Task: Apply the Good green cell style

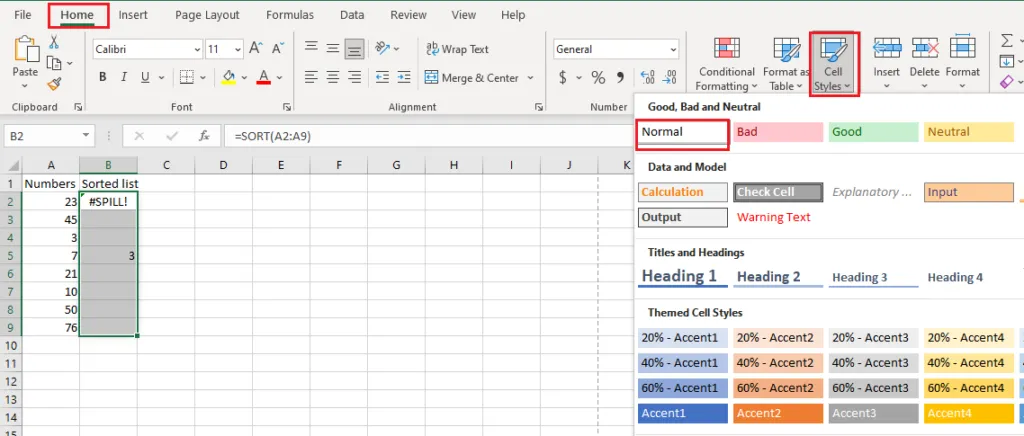Action: coord(873,132)
